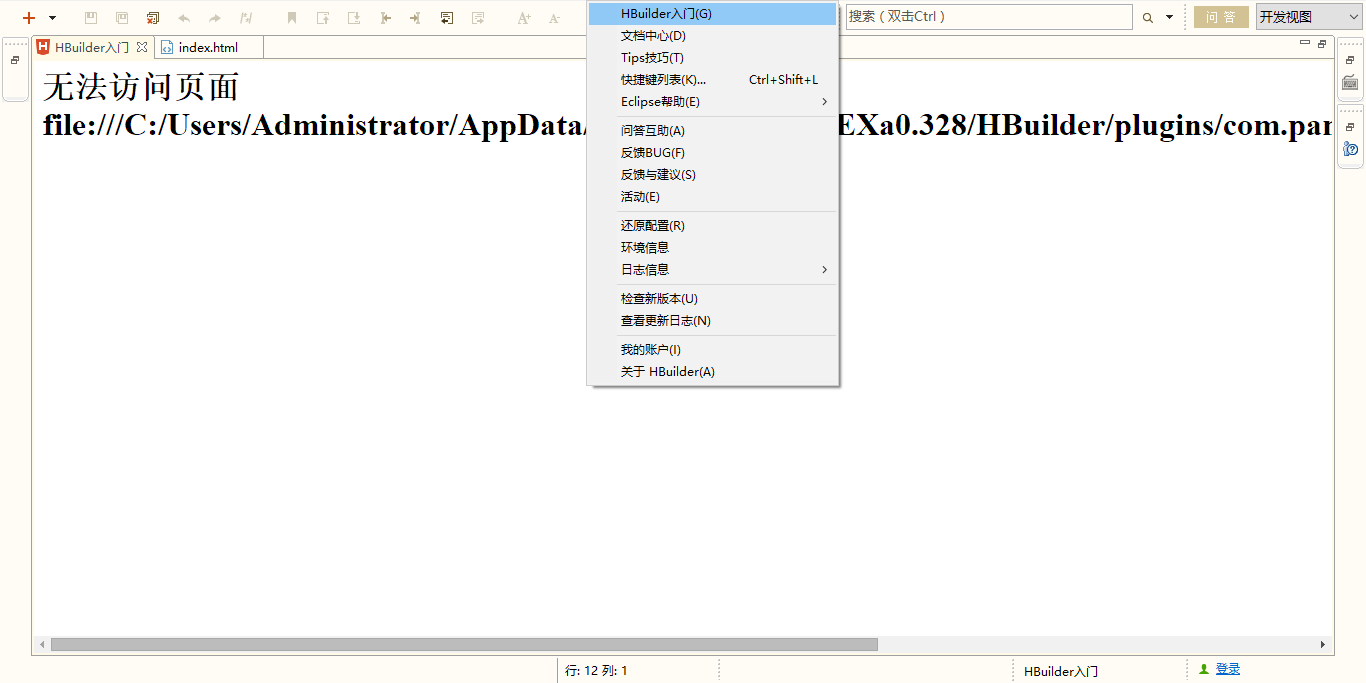Close the HBuilder入门 tab
1366x683 pixels.
[x=142, y=47]
